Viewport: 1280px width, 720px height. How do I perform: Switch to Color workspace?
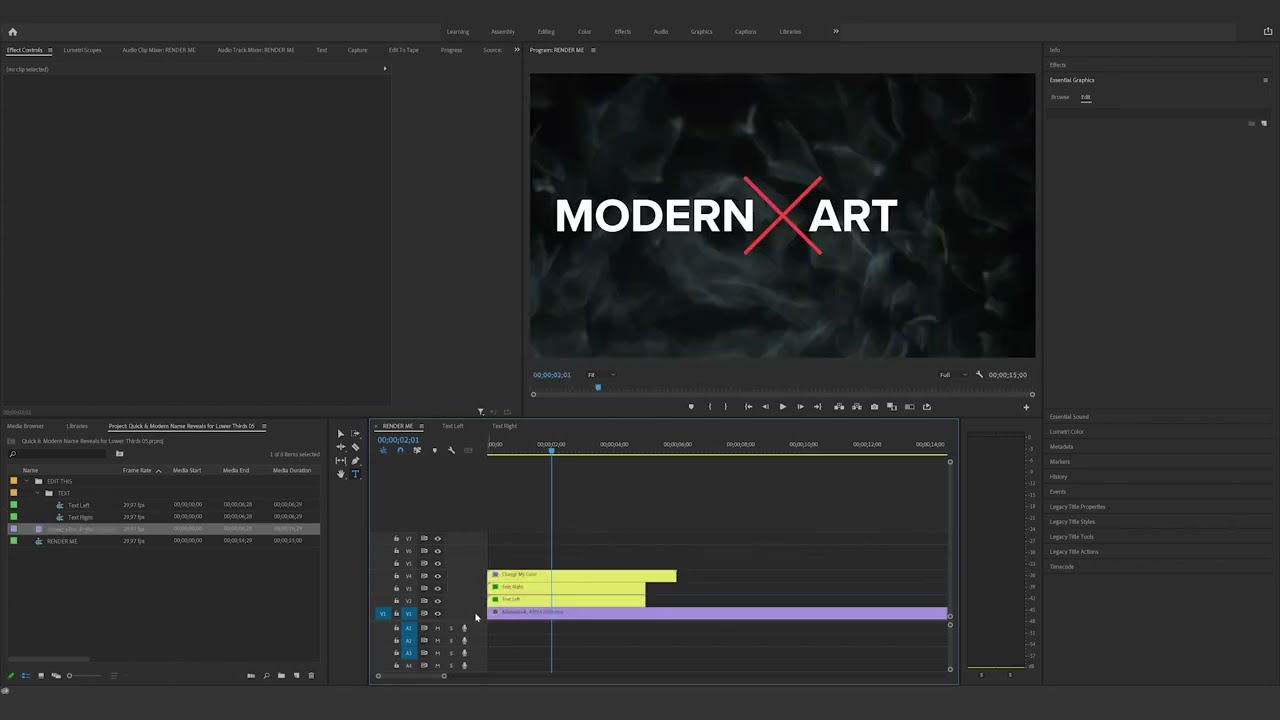(585, 32)
